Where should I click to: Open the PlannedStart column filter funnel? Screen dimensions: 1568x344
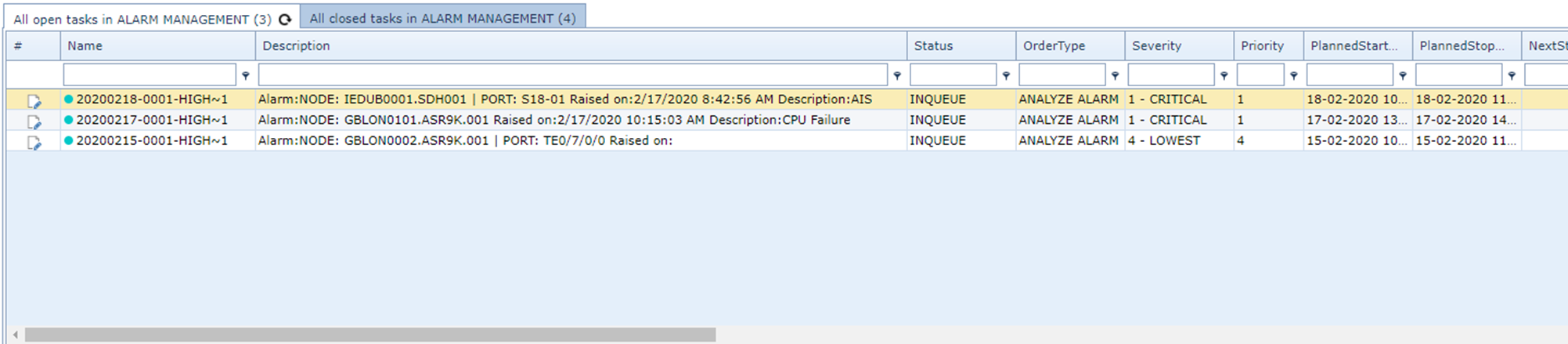click(x=1403, y=76)
